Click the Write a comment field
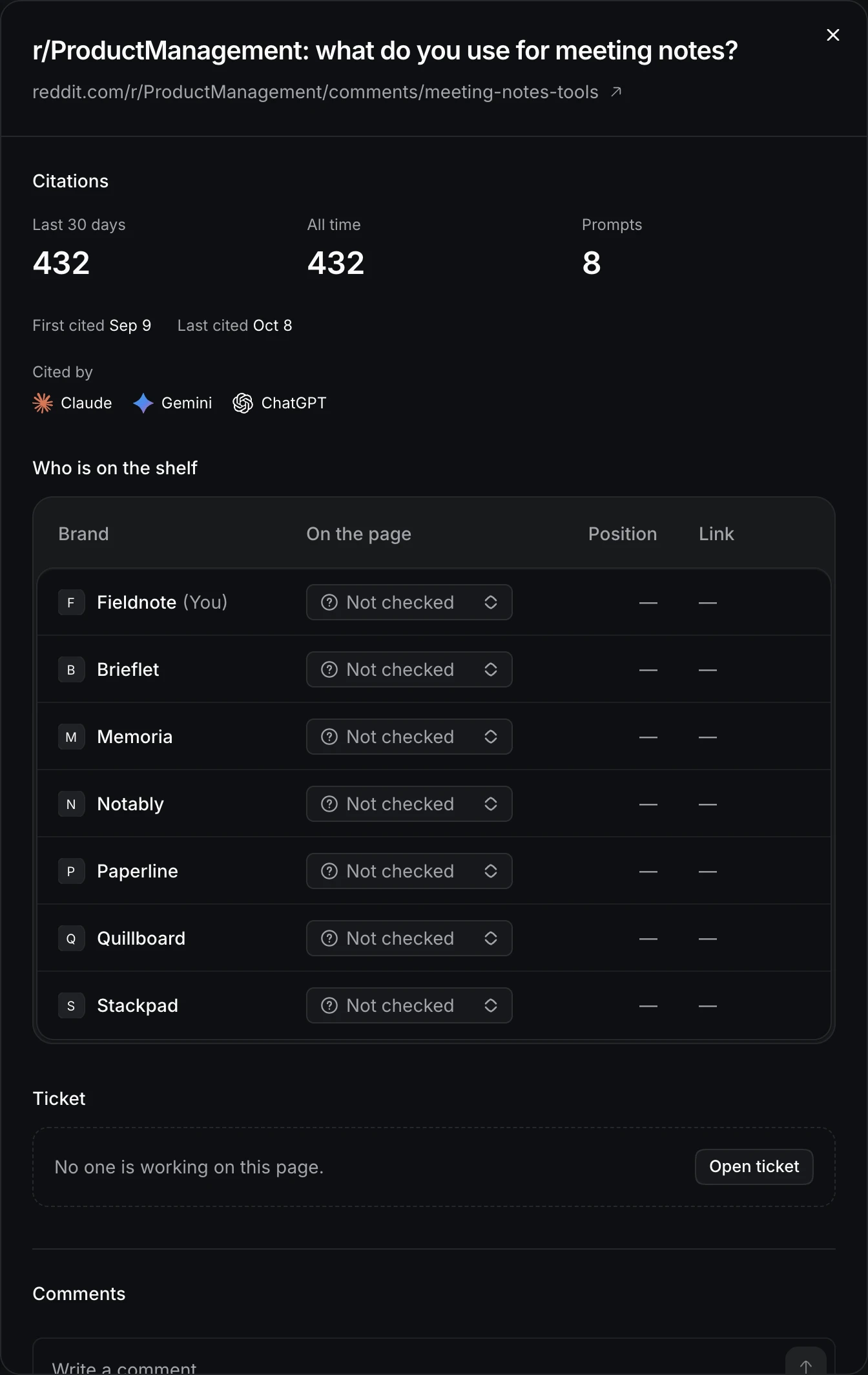Image resolution: width=868 pixels, height=1375 pixels. tap(408, 1362)
